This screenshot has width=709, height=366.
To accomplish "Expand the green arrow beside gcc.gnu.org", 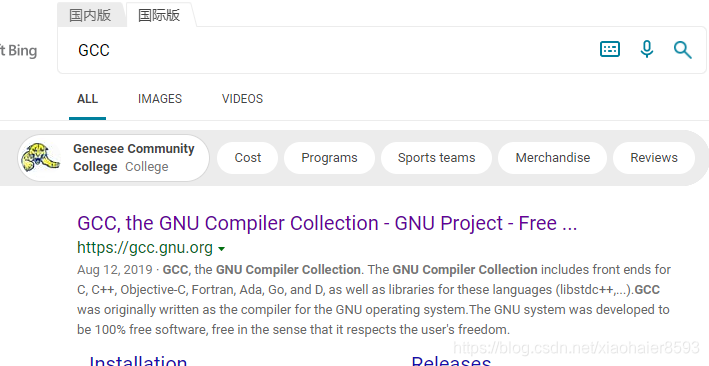I will [x=222, y=248].
